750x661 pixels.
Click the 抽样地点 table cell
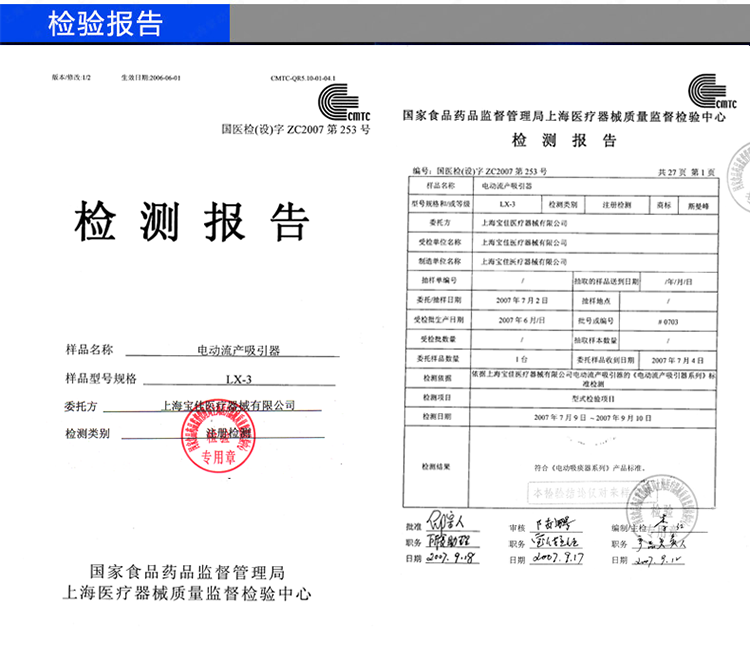tap(596, 301)
